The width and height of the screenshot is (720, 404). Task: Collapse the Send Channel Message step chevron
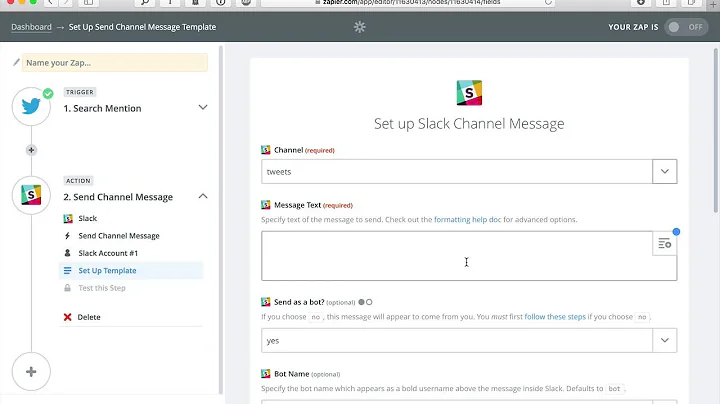click(x=202, y=196)
